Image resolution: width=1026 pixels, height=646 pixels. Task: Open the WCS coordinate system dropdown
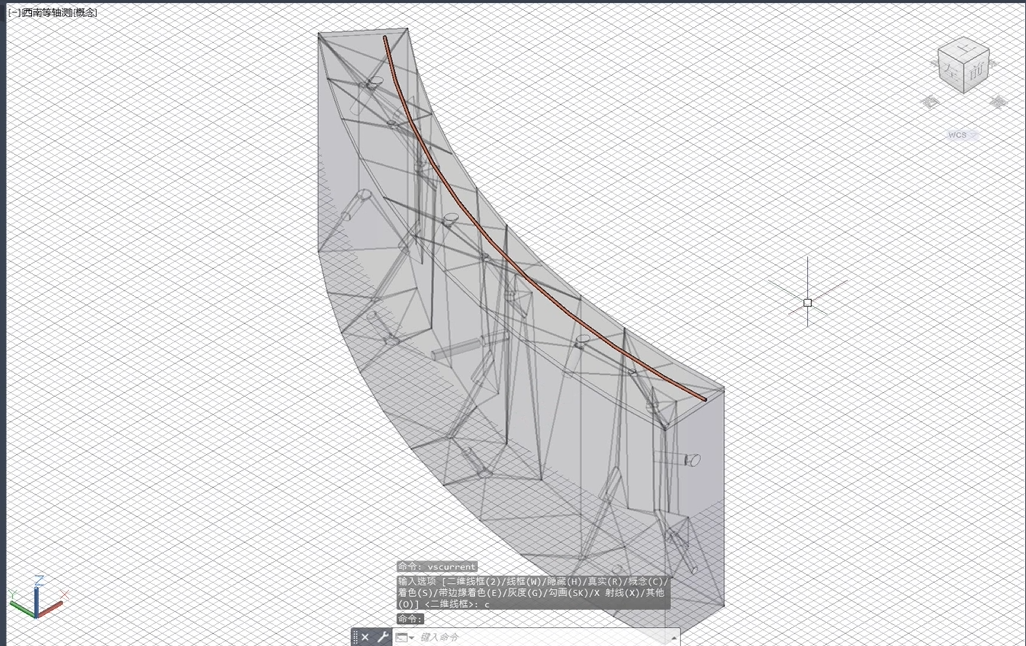(x=963, y=135)
